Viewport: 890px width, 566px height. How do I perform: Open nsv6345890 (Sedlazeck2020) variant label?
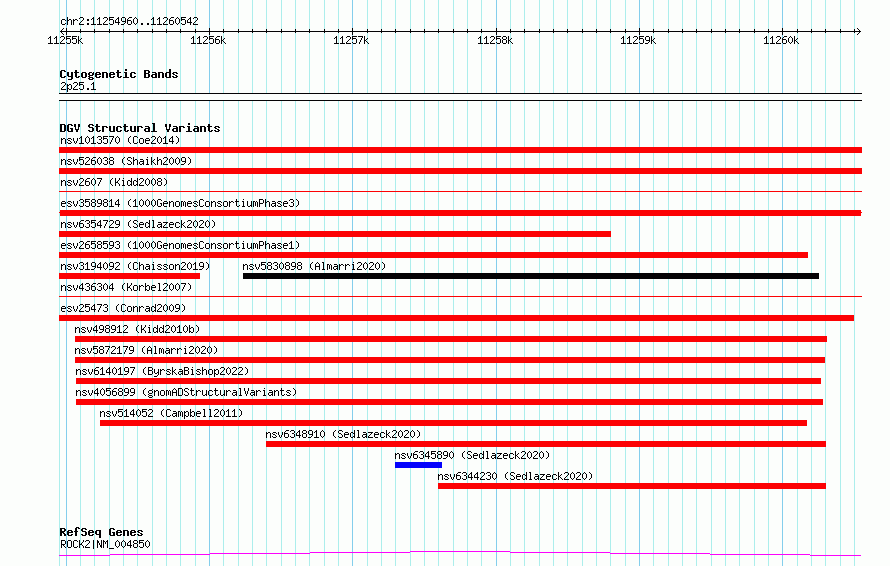[x=472, y=455]
